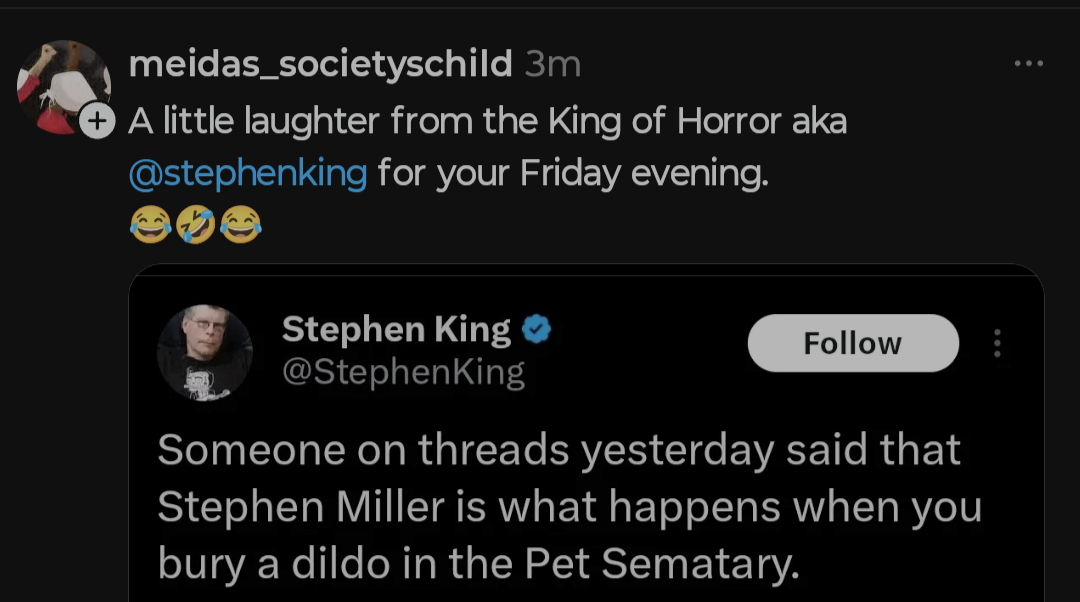Click the blue verified badge beside Stephen King
The image size is (1080, 602).
[x=537, y=329]
